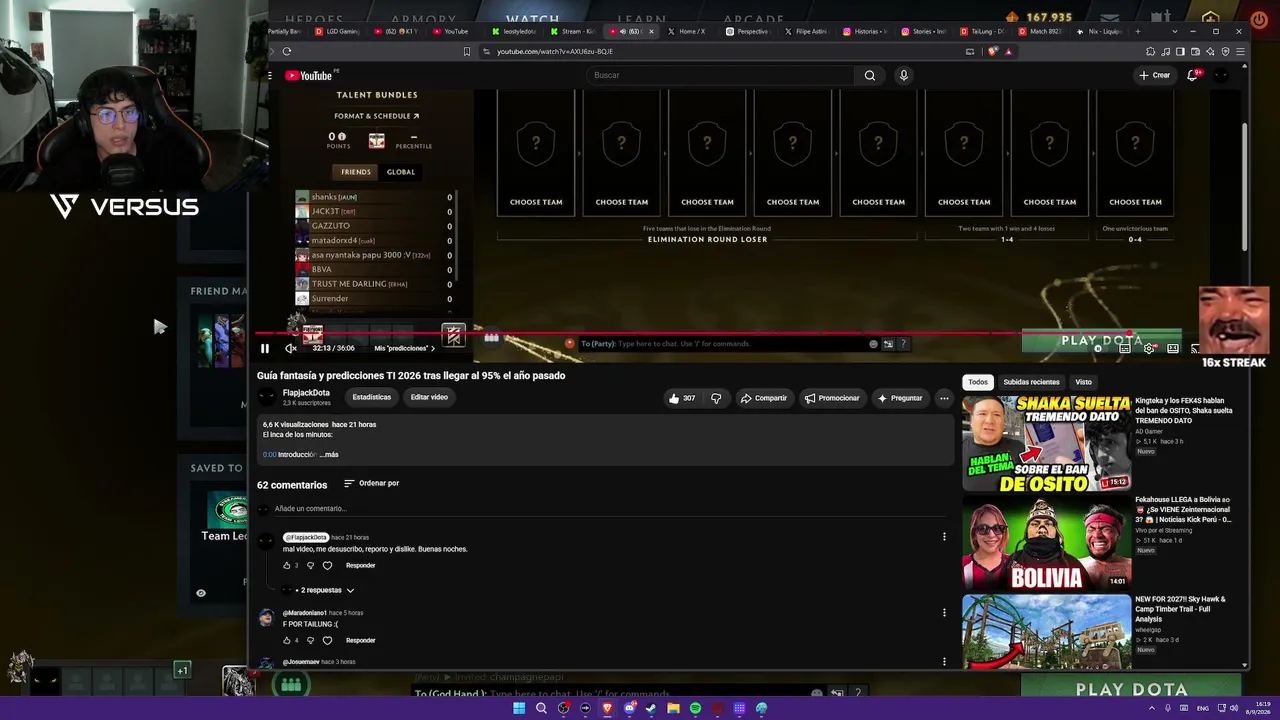
Task: Click the Crear button
Action: (x=1155, y=75)
